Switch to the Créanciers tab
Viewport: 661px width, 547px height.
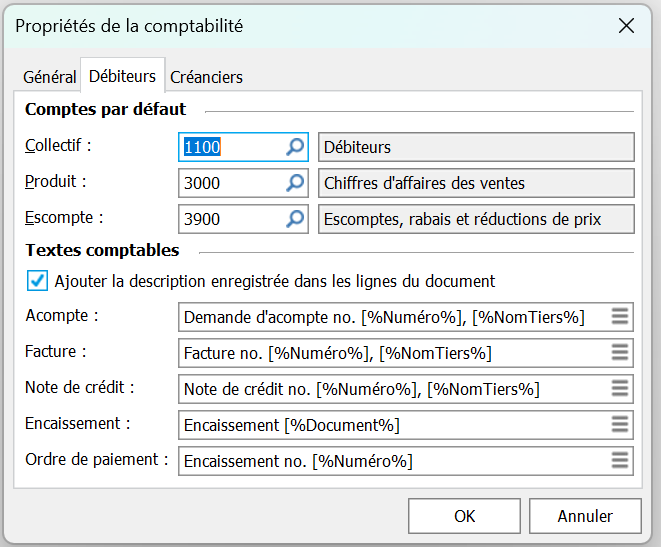pyautogui.click(x=207, y=77)
